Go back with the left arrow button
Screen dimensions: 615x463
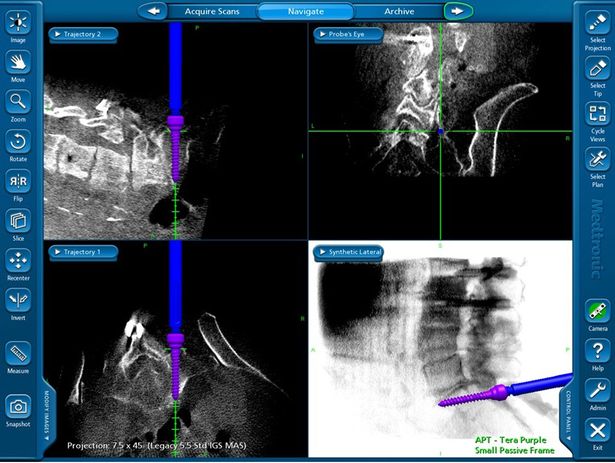tap(153, 11)
